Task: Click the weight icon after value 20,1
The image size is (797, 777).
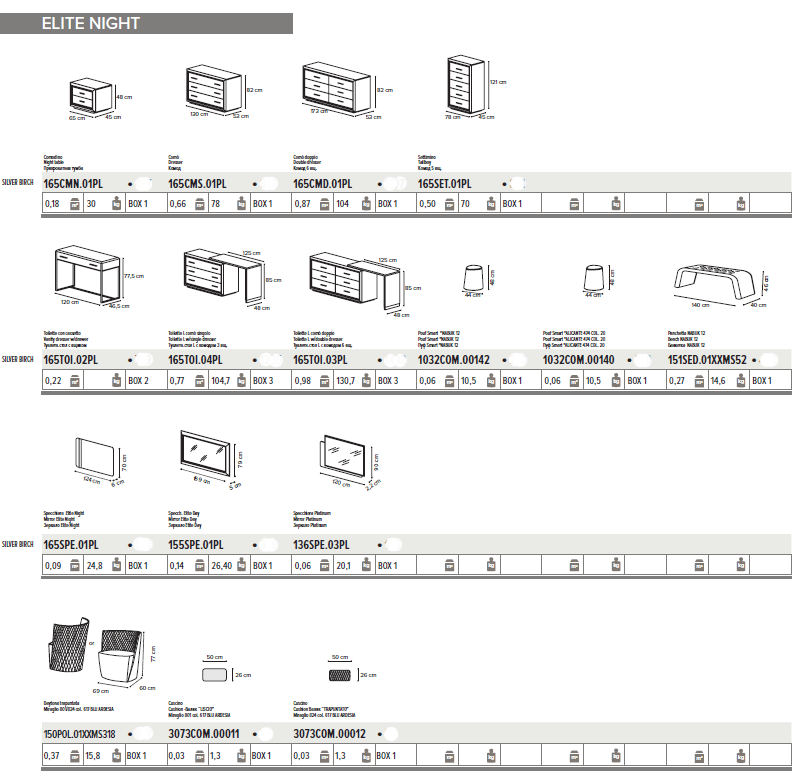Action: pos(366,566)
